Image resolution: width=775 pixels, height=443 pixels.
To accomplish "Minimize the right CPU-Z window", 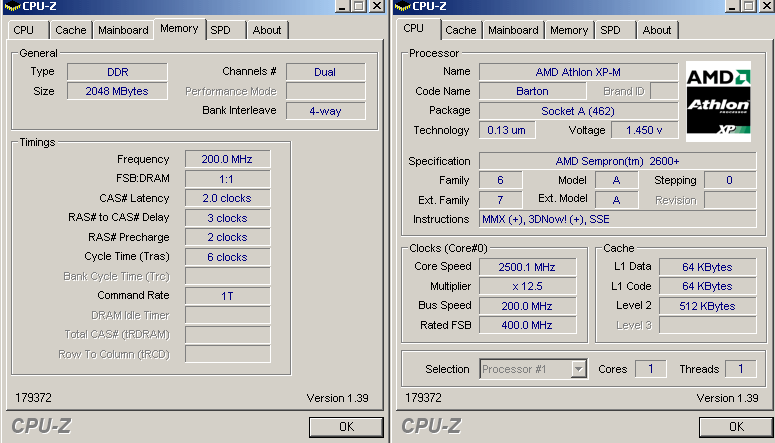I will pyautogui.click(x=732, y=5).
